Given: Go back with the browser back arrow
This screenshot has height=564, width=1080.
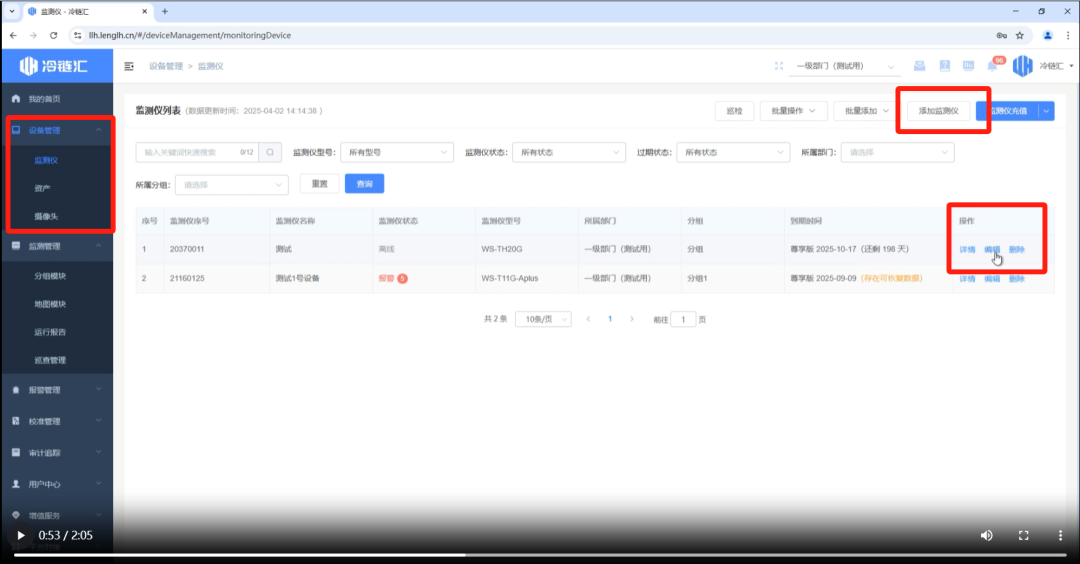Looking at the screenshot, I should tap(13, 35).
